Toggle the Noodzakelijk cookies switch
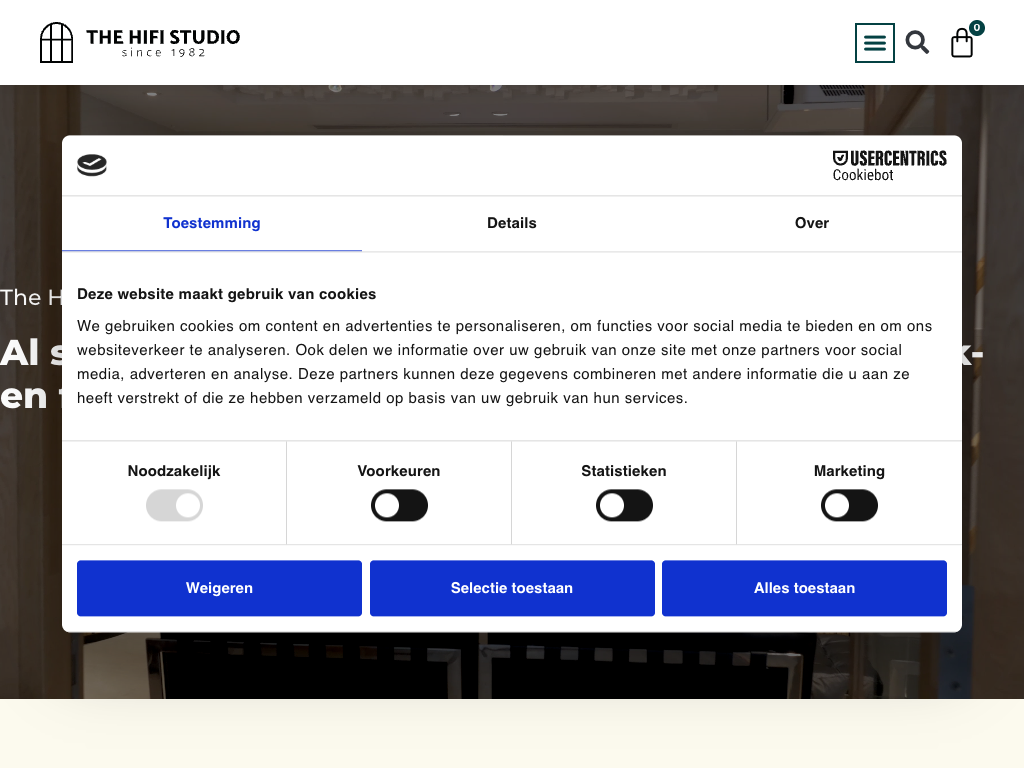Screen dimensions: 1024x768 coord(174,505)
